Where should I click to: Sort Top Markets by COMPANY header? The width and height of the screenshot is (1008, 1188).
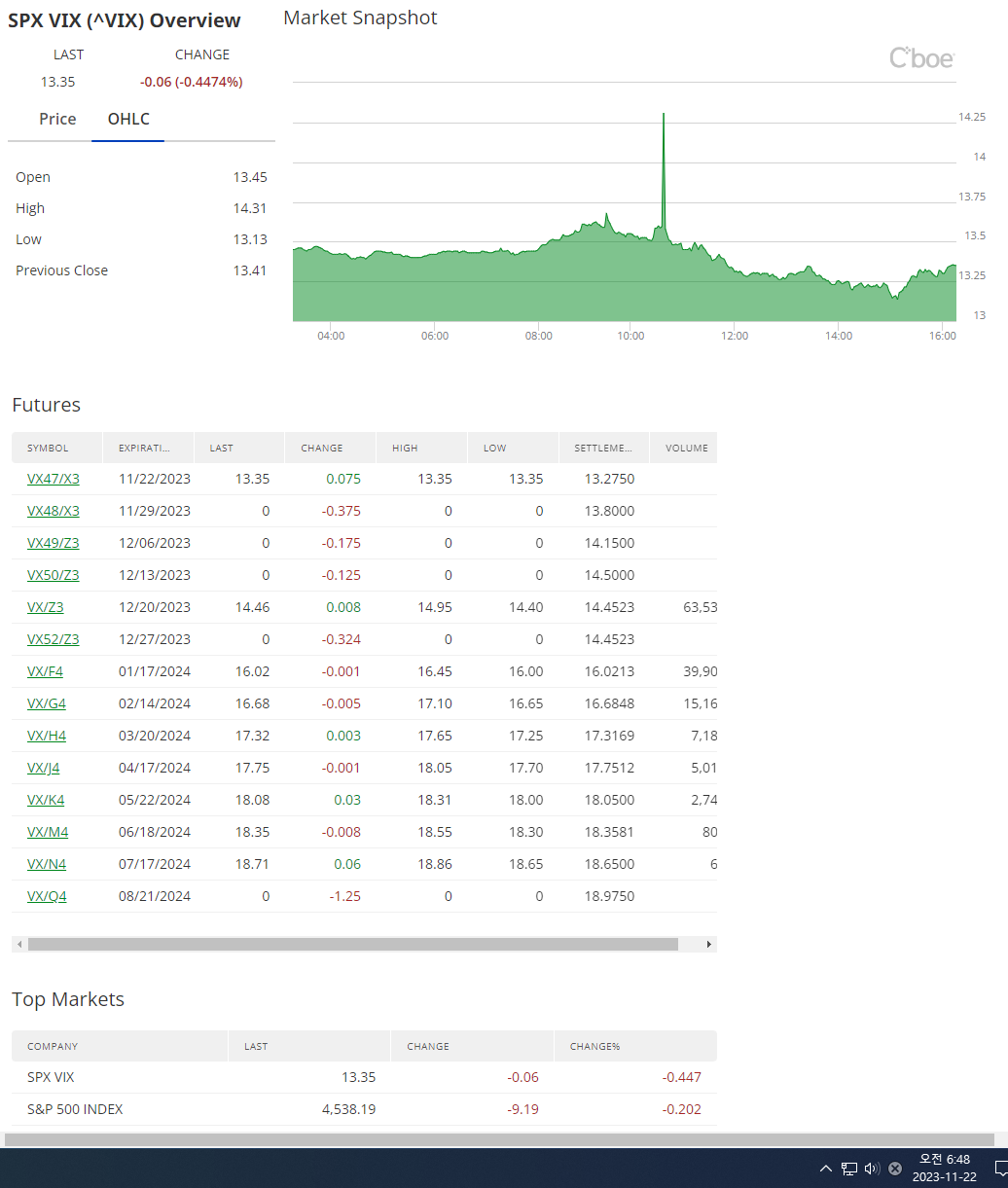click(120, 1046)
